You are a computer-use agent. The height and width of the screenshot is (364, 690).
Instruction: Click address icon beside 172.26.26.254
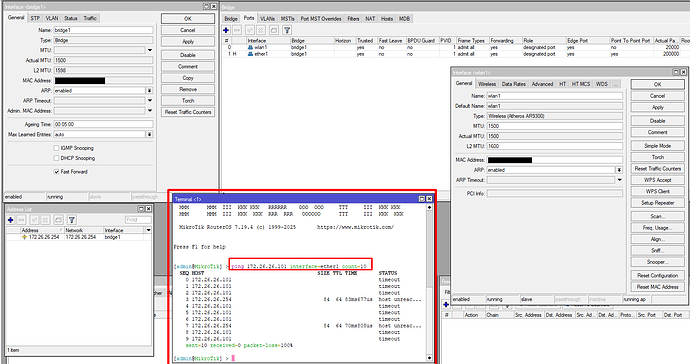click(25, 237)
